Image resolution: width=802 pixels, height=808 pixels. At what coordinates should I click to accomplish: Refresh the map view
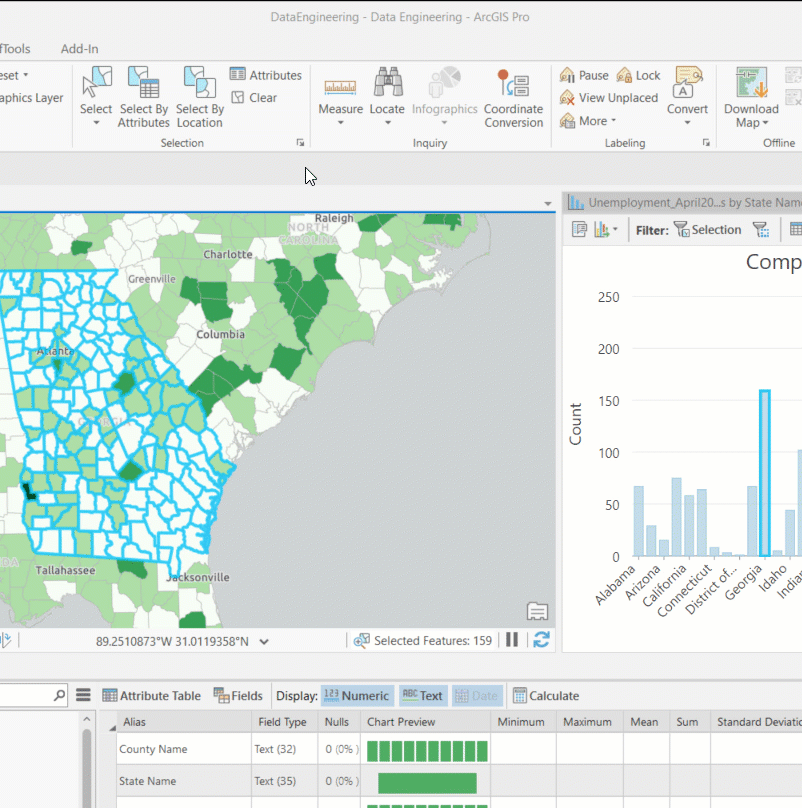[541, 640]
